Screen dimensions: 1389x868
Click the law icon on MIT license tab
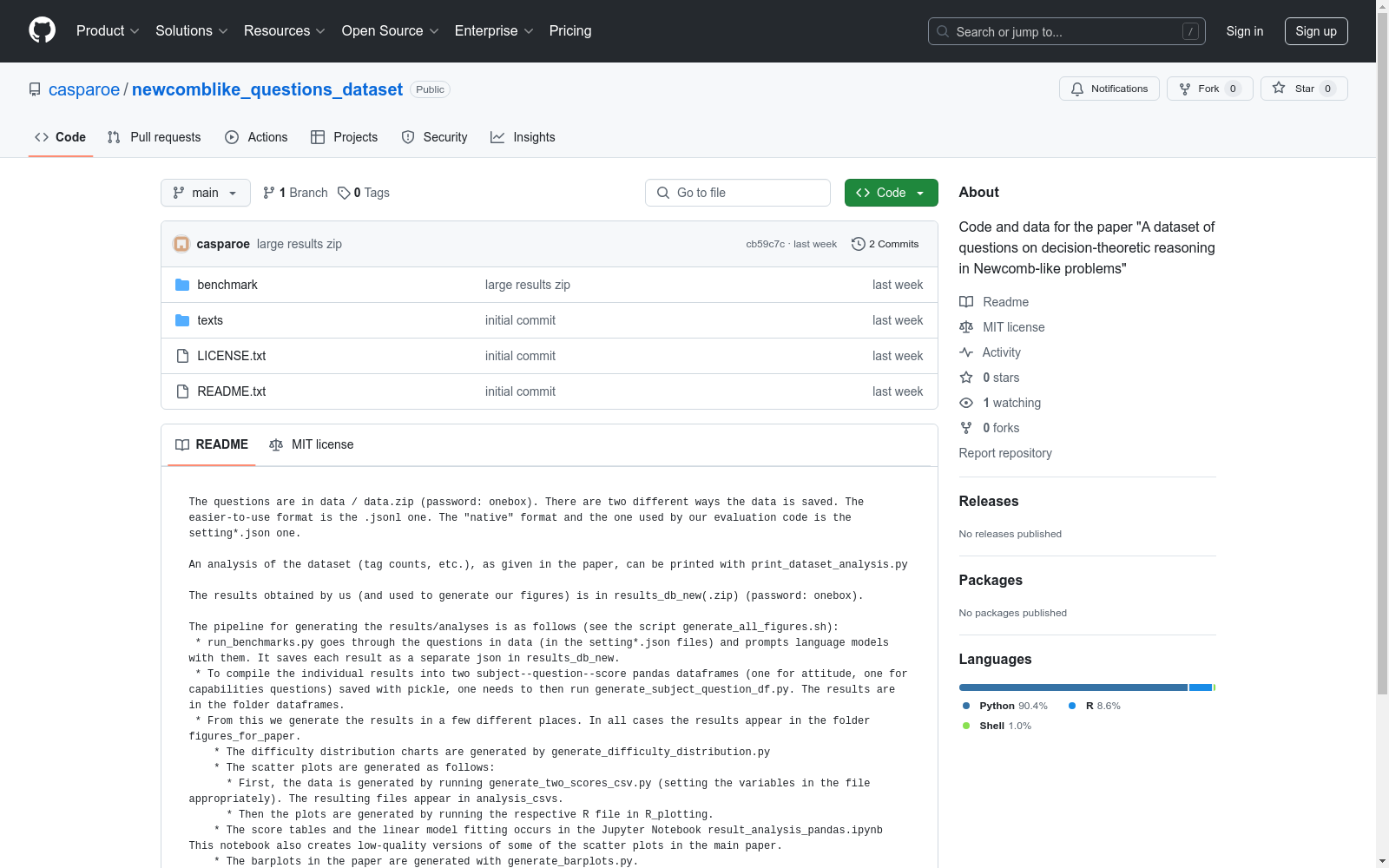tap(276, 444)
